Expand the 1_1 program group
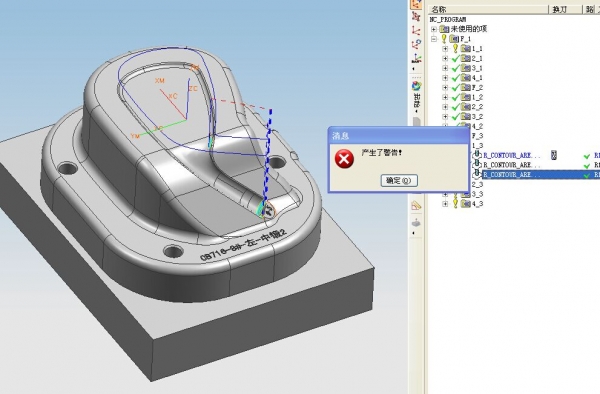600x394 pixels. (445, 49)
